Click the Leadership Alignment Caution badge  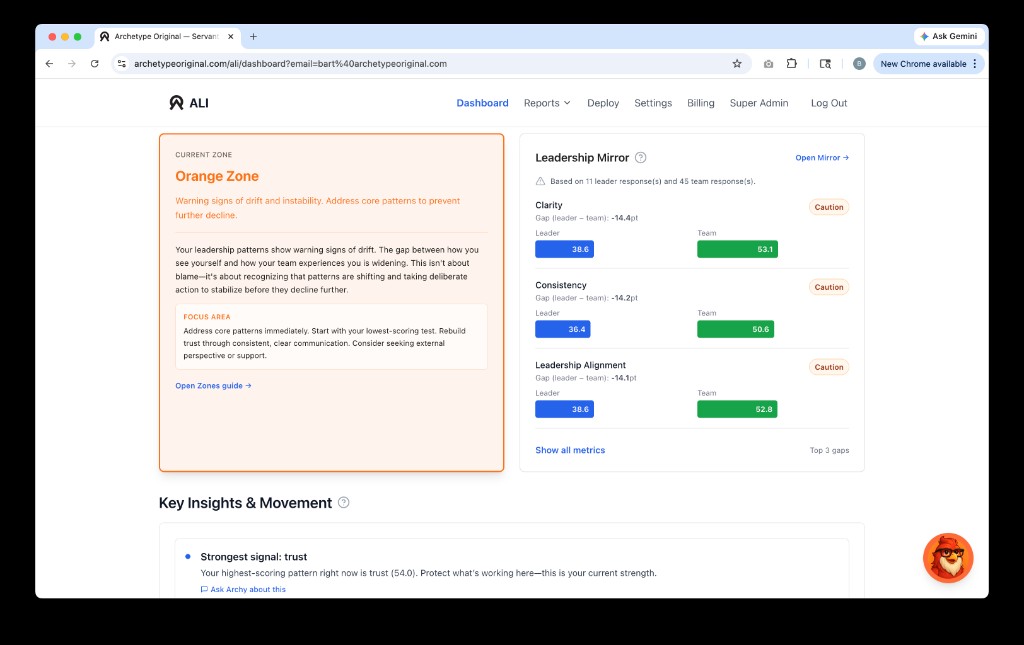point(829,367)
